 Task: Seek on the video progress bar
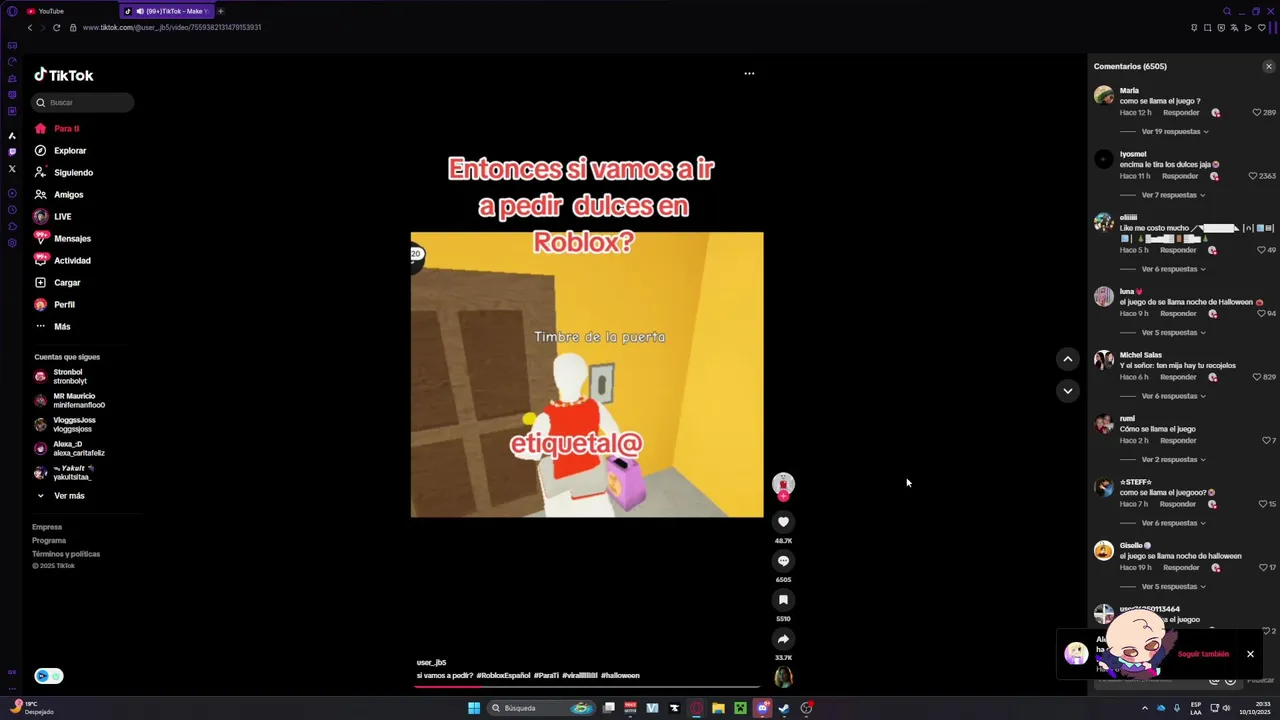[x=587, y=687]
